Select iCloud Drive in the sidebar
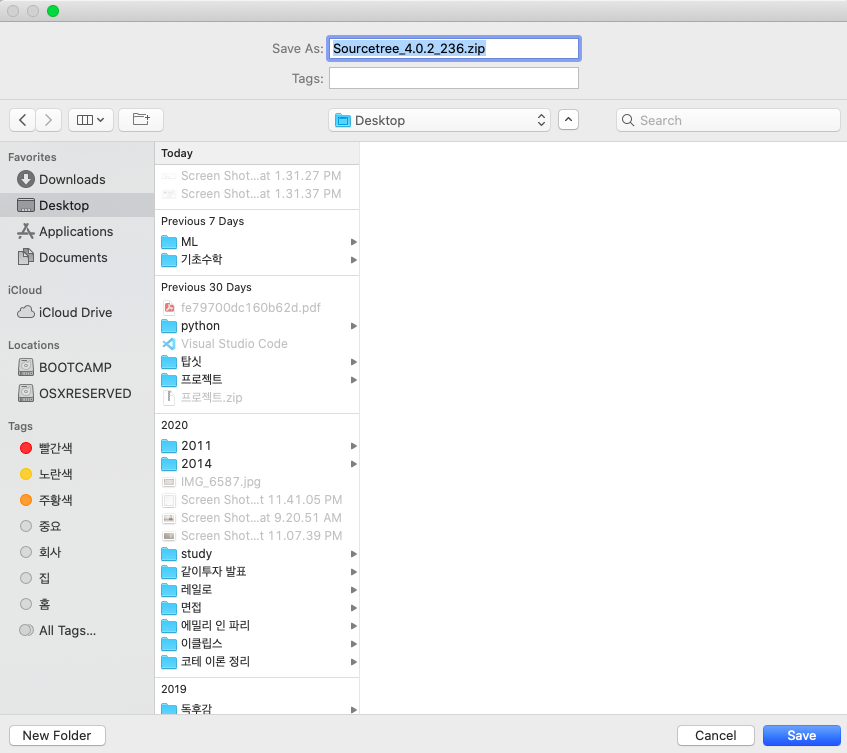This screenshot has height=753, width=847. (75, 312)
